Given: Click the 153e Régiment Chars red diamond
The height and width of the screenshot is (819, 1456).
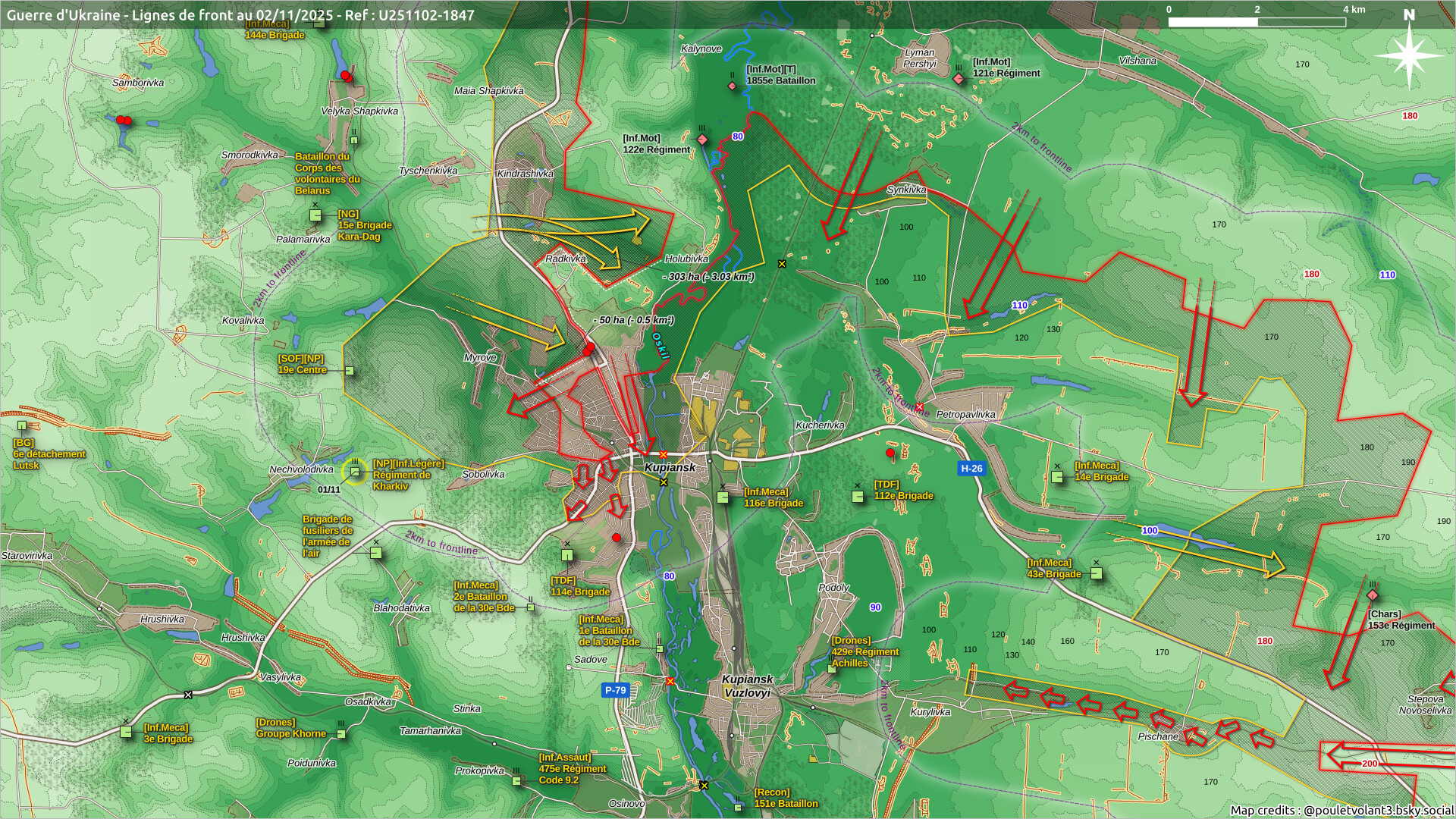Looking at the screenshot, I should click(x=1373, y=595).
